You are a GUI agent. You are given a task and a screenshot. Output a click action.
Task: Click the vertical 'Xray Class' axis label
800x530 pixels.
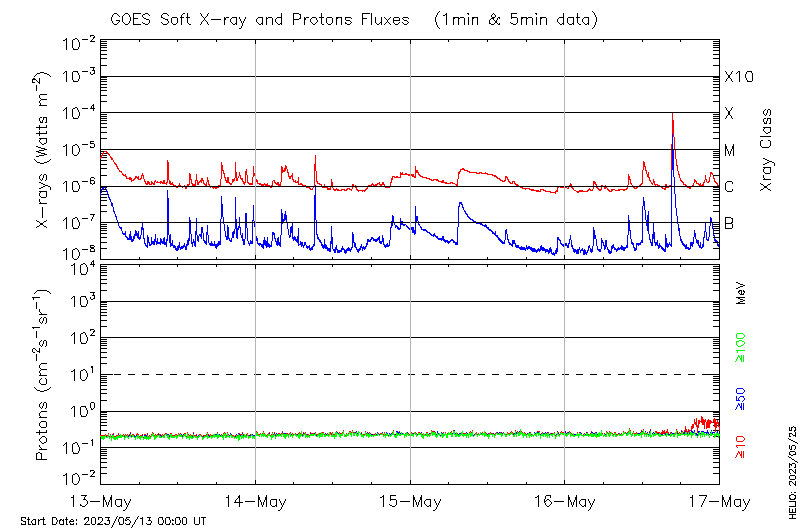click(767, 150)
